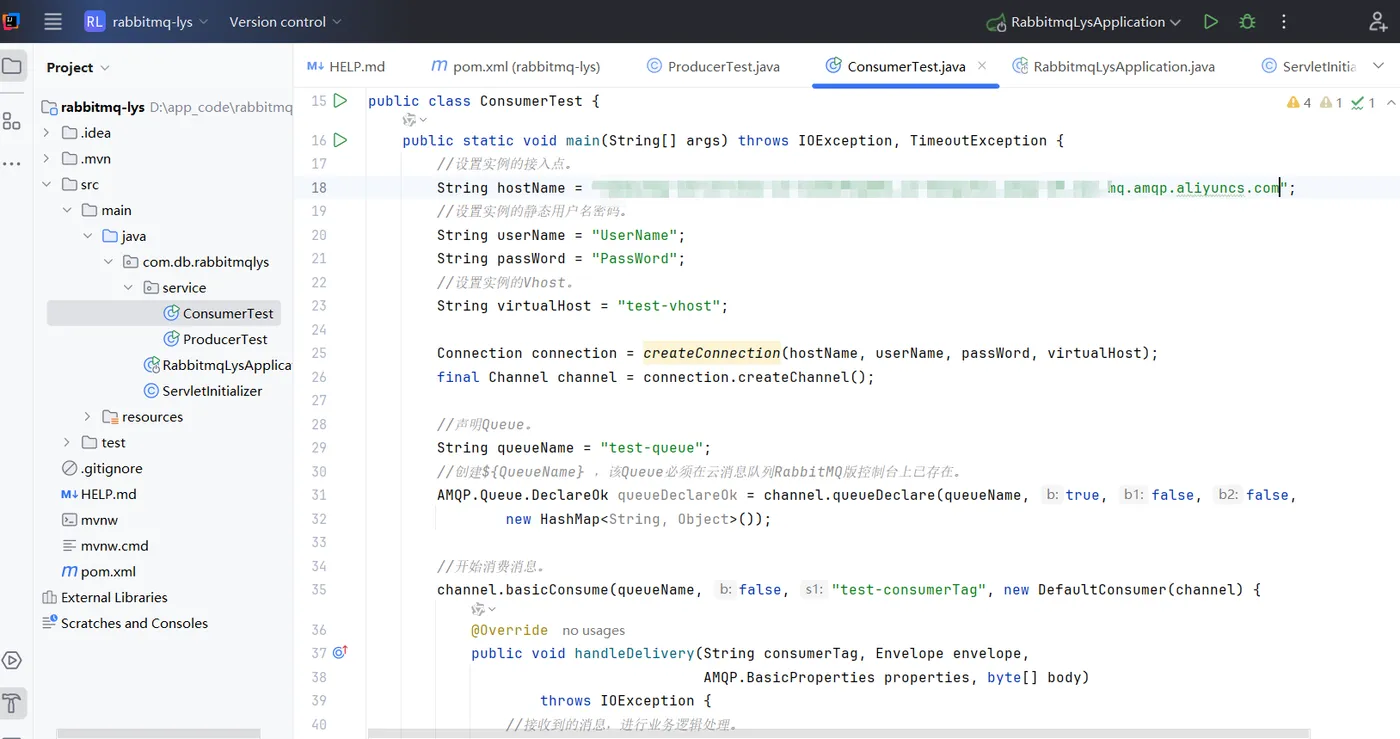This screenshot has height=739, width=1400.
Task: Click the "test-consumerTag" string literal
Action: tap(909, 590)
